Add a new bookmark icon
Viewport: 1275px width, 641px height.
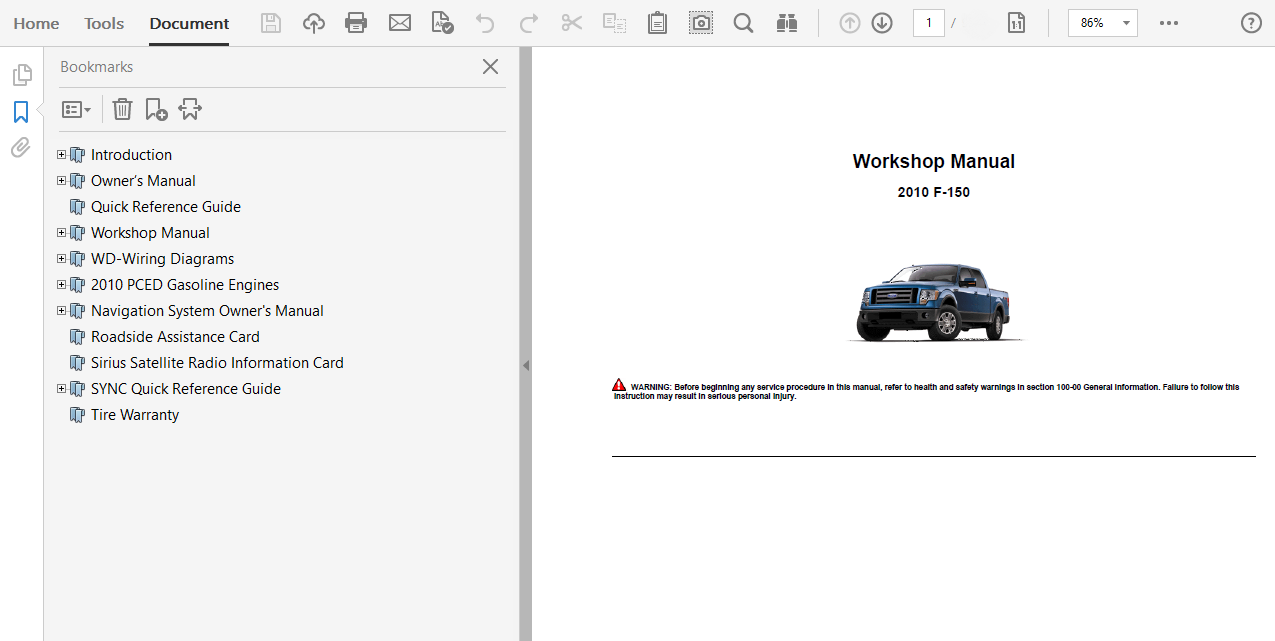[x=156, y=109]
